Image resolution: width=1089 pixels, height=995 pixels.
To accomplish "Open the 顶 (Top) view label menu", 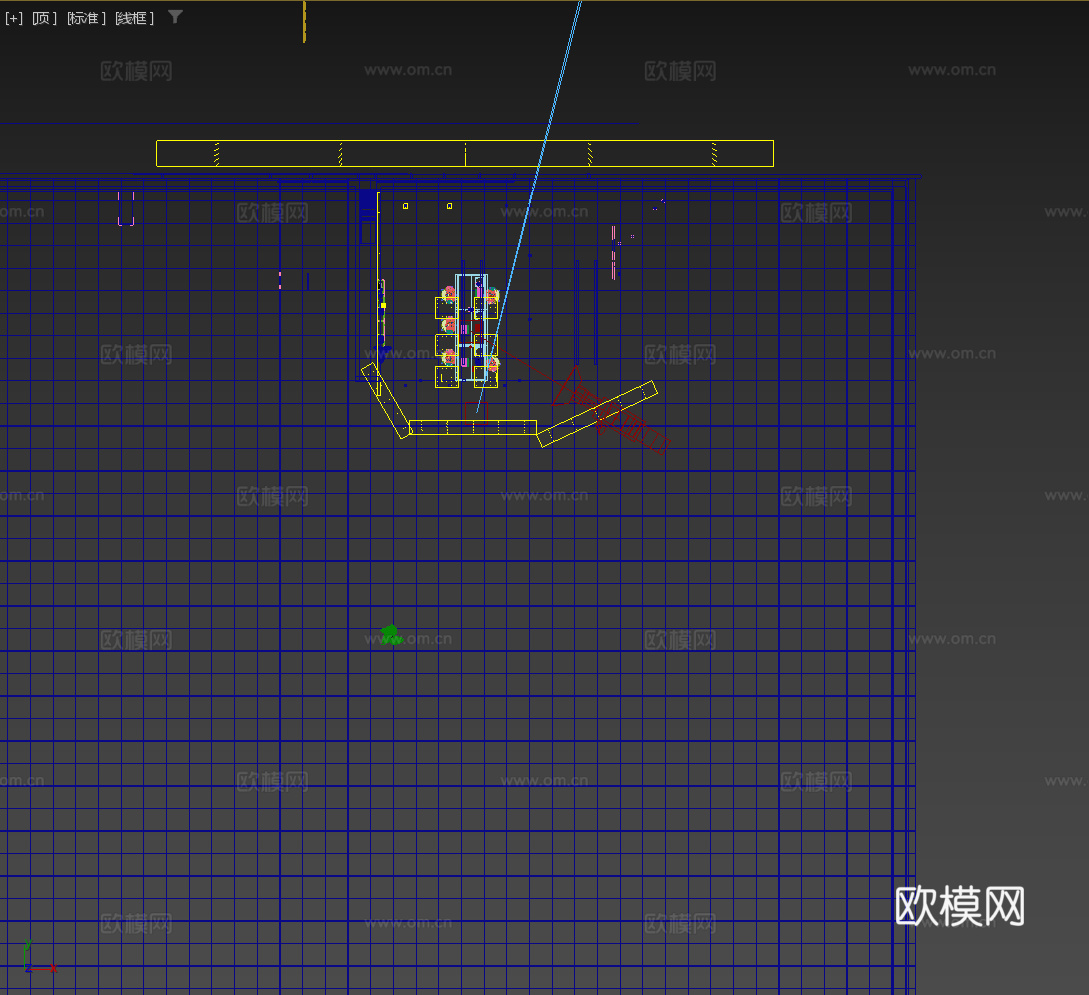I will [44, 18].
